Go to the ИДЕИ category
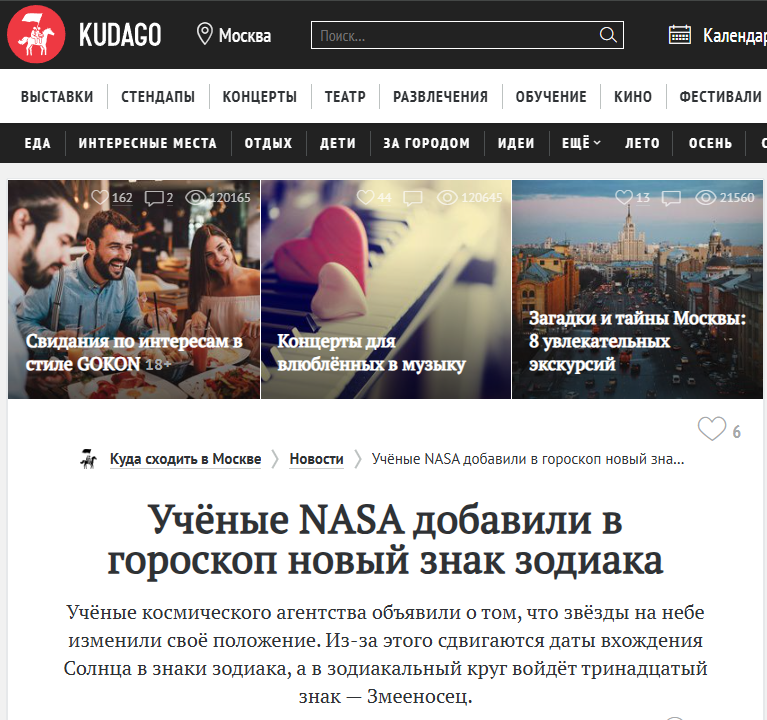The width and height of the screenshot is (767, 720). pos(516,143)
